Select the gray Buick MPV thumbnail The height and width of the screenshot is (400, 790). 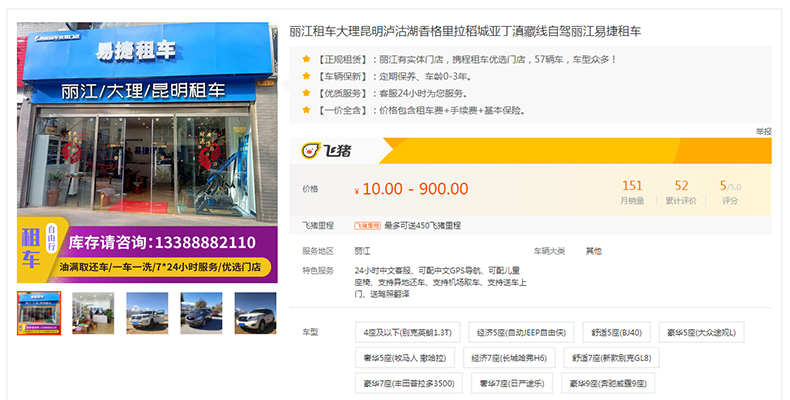coord(201,313)
